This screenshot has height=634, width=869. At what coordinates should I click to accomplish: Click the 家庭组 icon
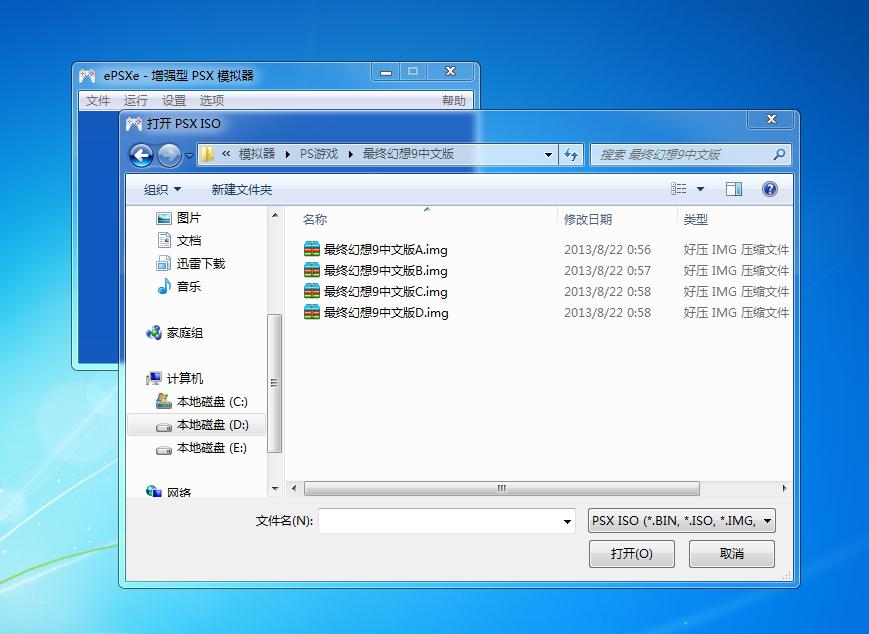154,333
